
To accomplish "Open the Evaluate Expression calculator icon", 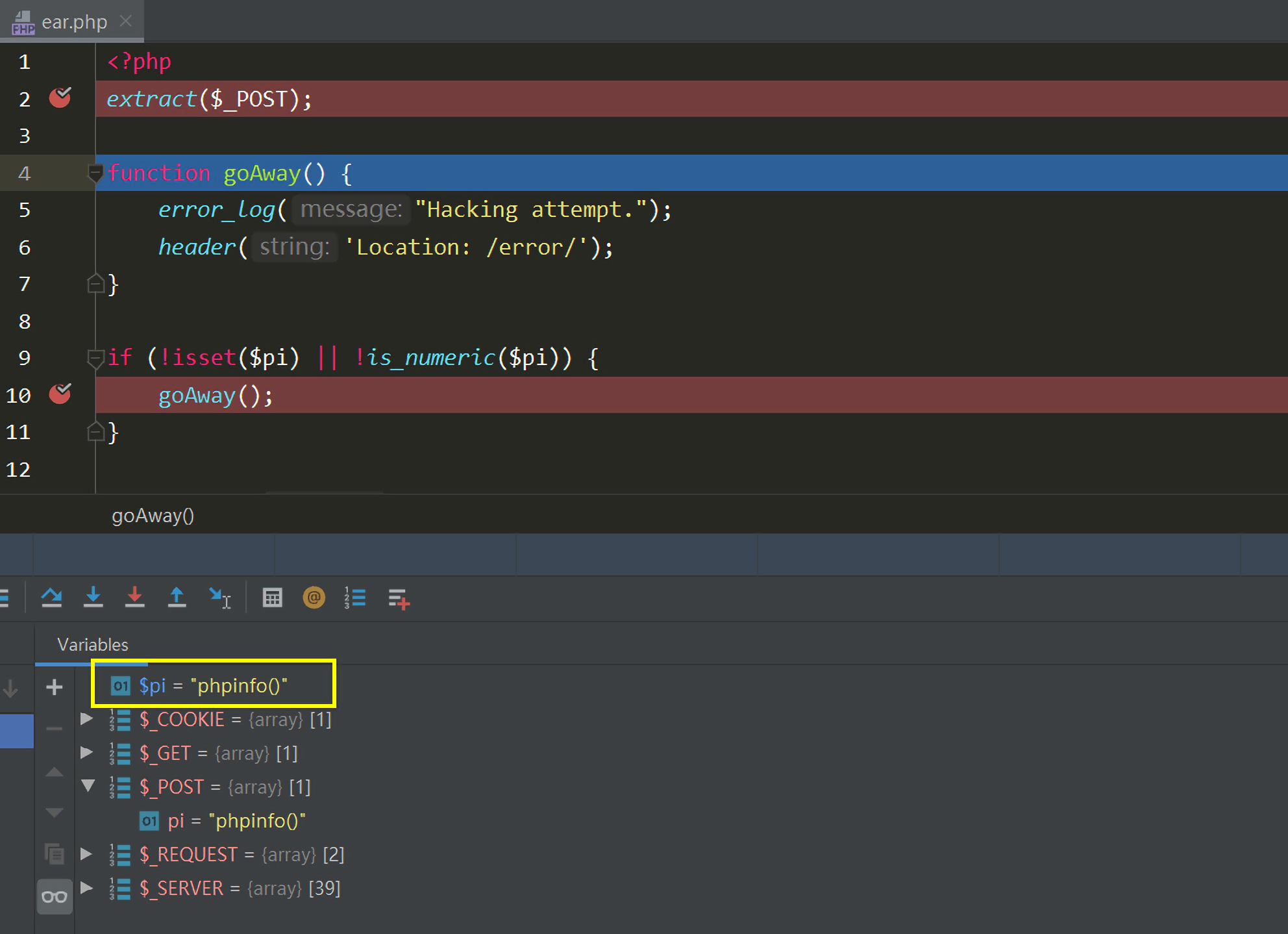I will [x=273, y=598].
